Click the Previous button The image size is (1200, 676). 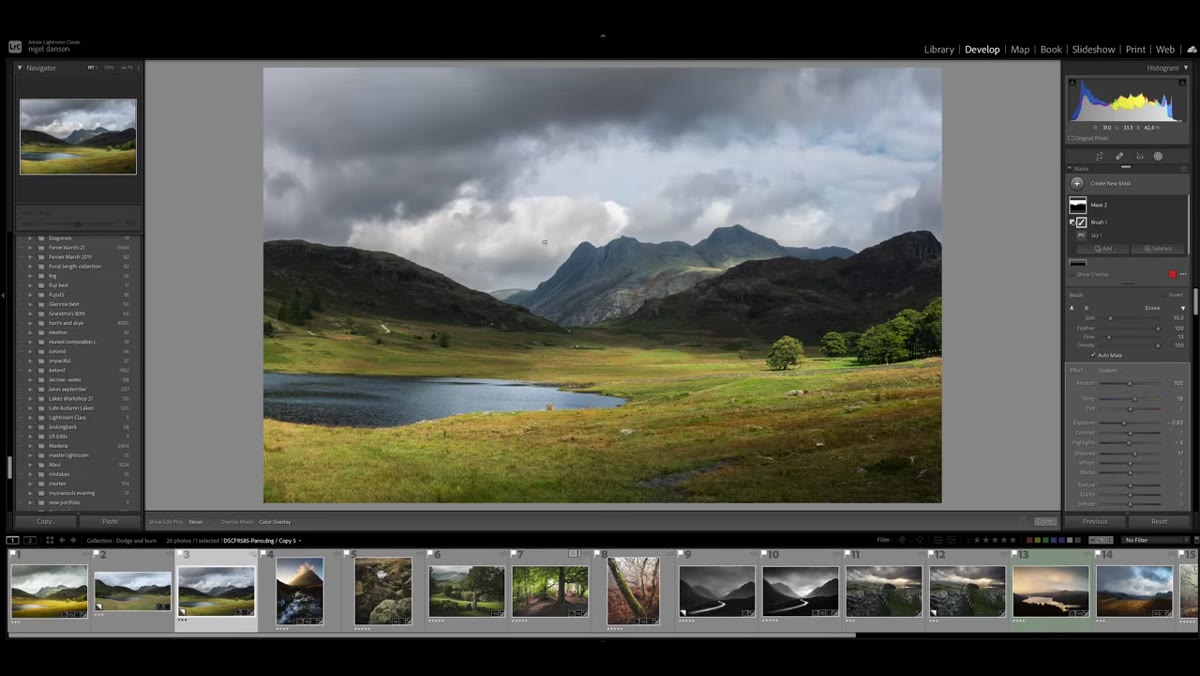click(x=1095, y=521)
